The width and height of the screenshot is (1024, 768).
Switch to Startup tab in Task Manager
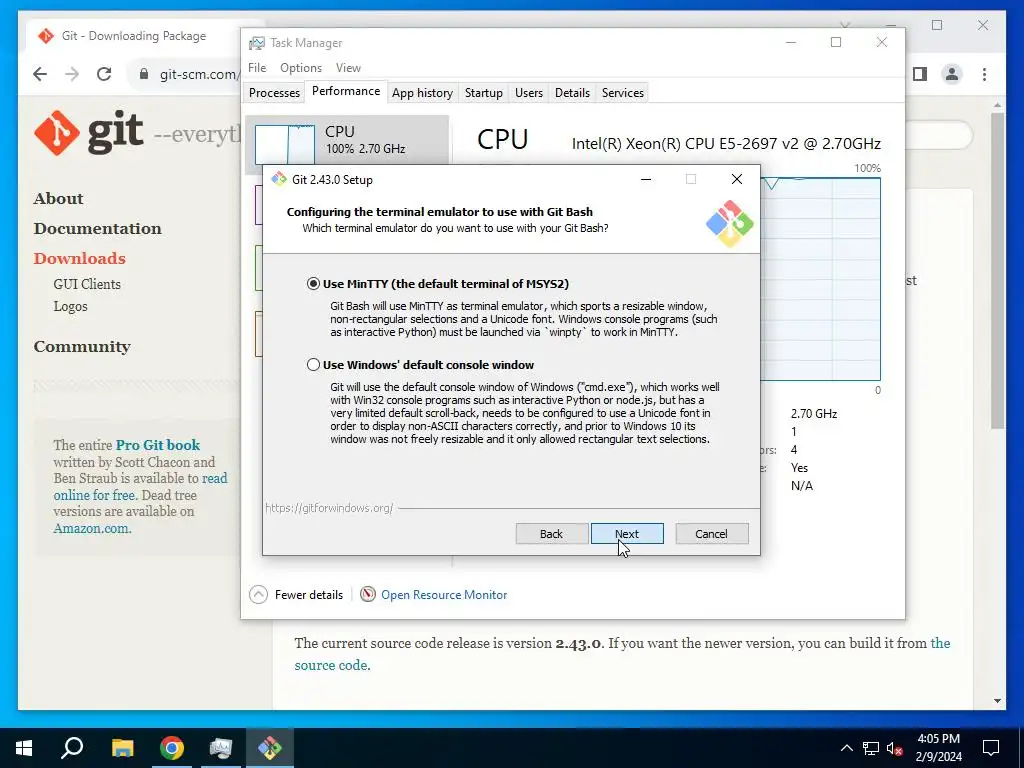click(x=483, y=93)
